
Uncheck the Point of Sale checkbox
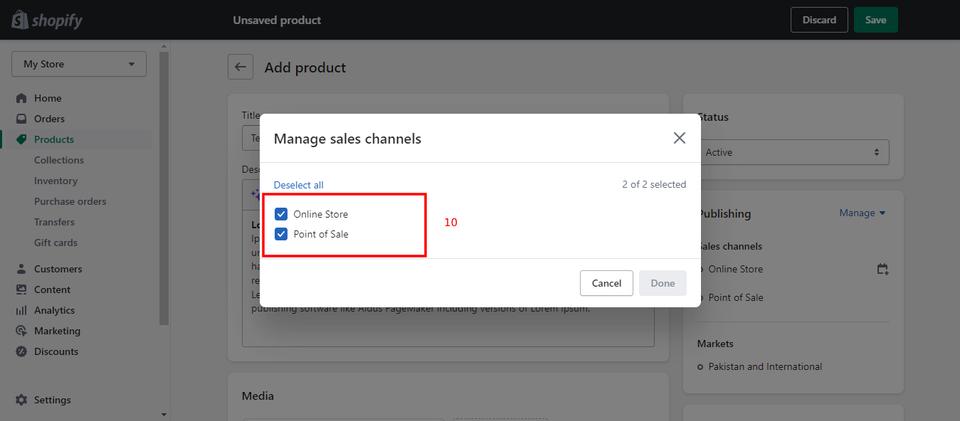point(281,234)
